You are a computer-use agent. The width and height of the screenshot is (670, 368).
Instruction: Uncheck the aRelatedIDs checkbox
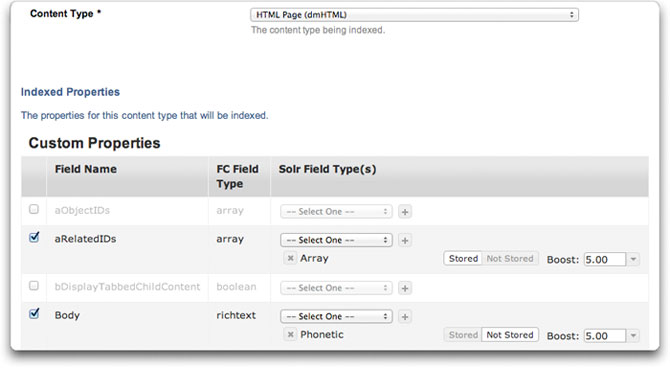point(34,237)
